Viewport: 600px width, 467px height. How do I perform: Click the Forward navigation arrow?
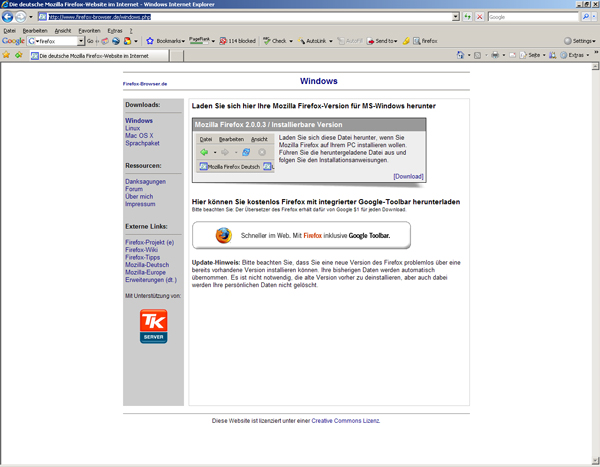coord(20,17)
